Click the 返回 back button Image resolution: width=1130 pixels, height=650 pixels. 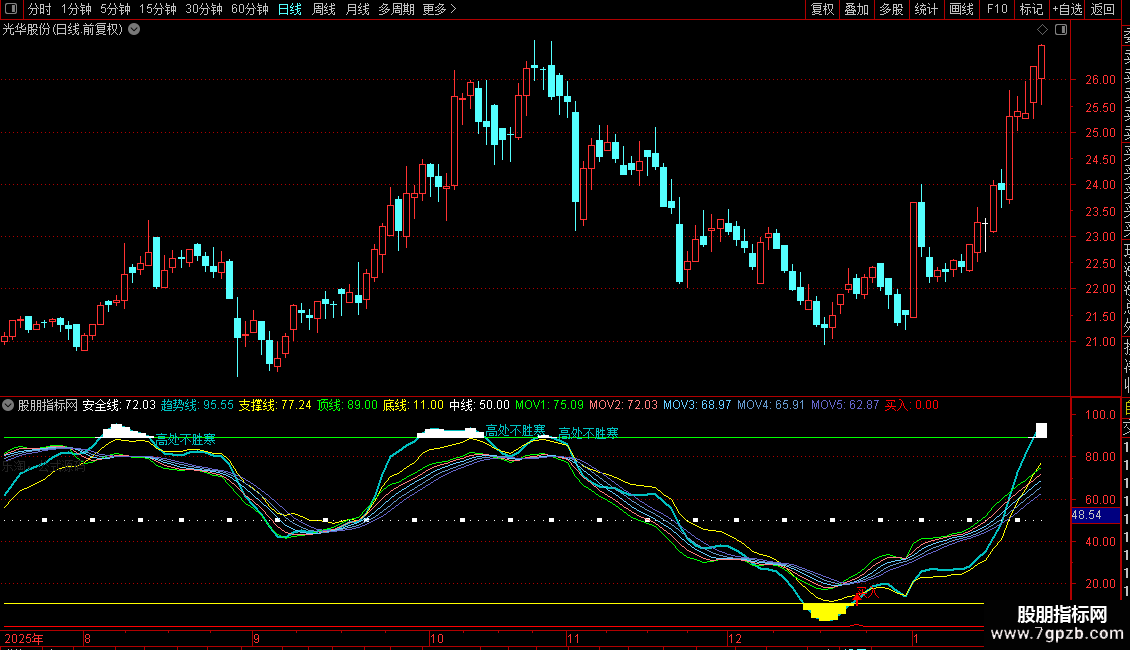click(x=1103, y=10)
